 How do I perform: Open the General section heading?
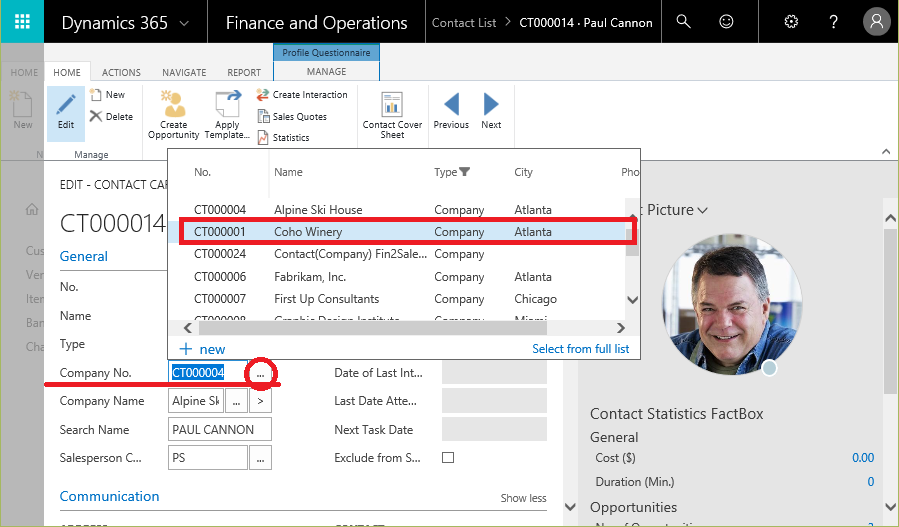[x=84, y=256]
